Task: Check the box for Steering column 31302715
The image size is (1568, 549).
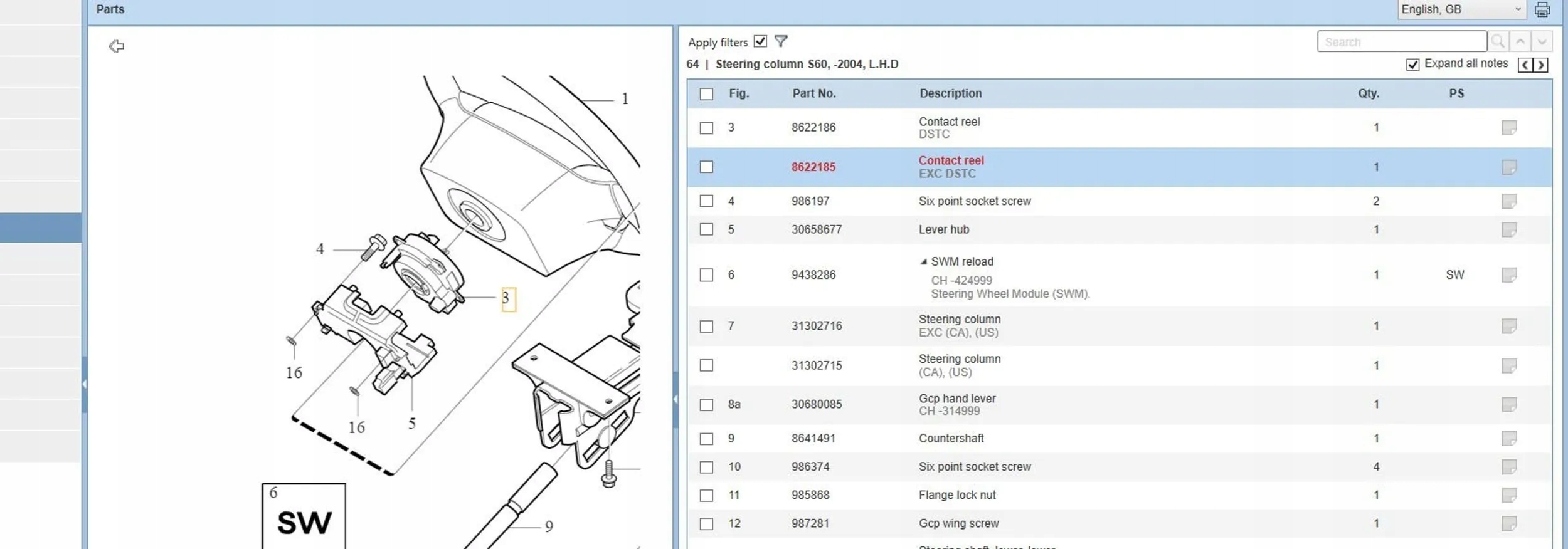Action: coord(706,365)
